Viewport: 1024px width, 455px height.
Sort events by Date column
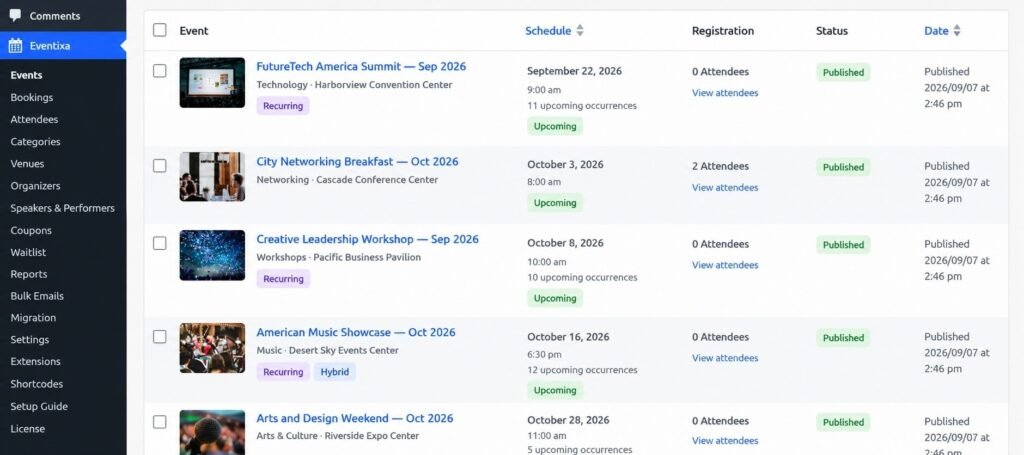click(x=936, y=31)
